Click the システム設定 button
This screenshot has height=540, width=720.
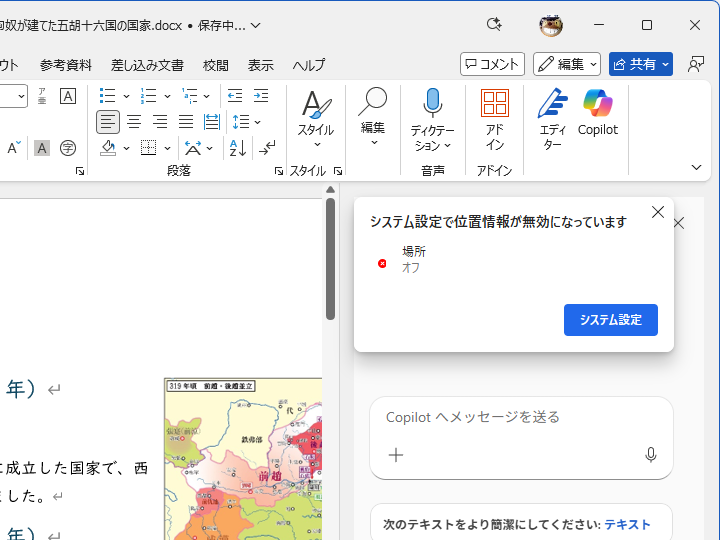[x=611, y=320]
